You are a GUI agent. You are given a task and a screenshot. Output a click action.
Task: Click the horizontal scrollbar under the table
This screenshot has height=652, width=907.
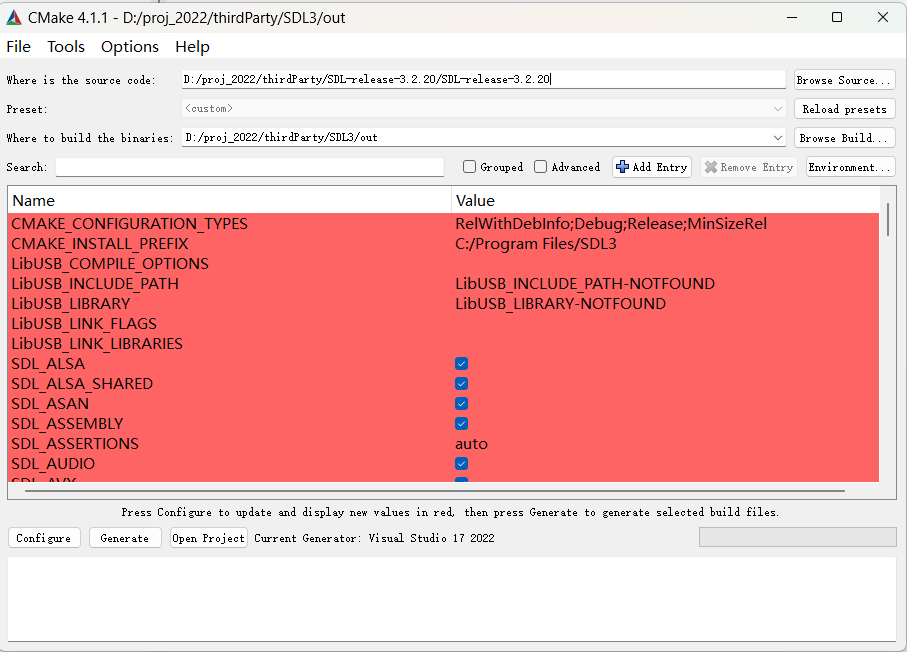tap(434, 491)
